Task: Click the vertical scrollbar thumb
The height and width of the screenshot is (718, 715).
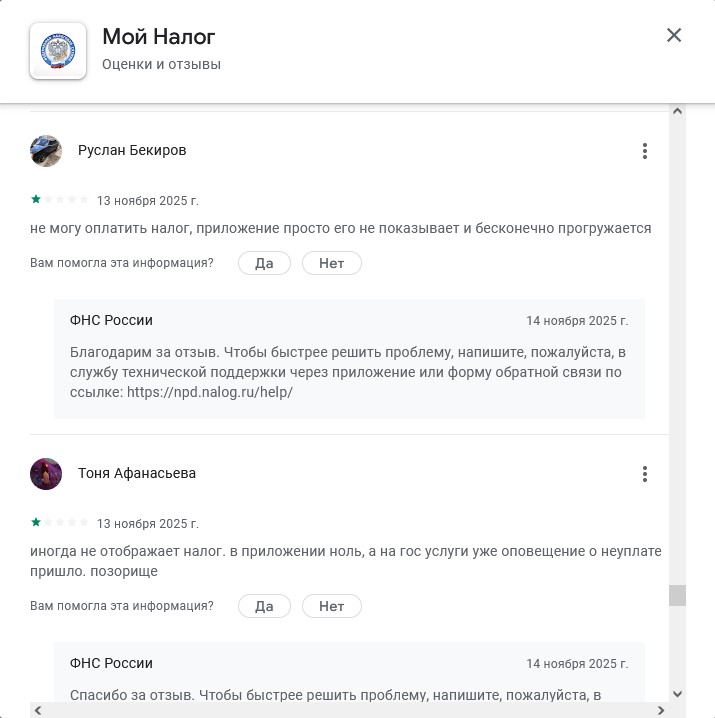Action: [678, 595]
